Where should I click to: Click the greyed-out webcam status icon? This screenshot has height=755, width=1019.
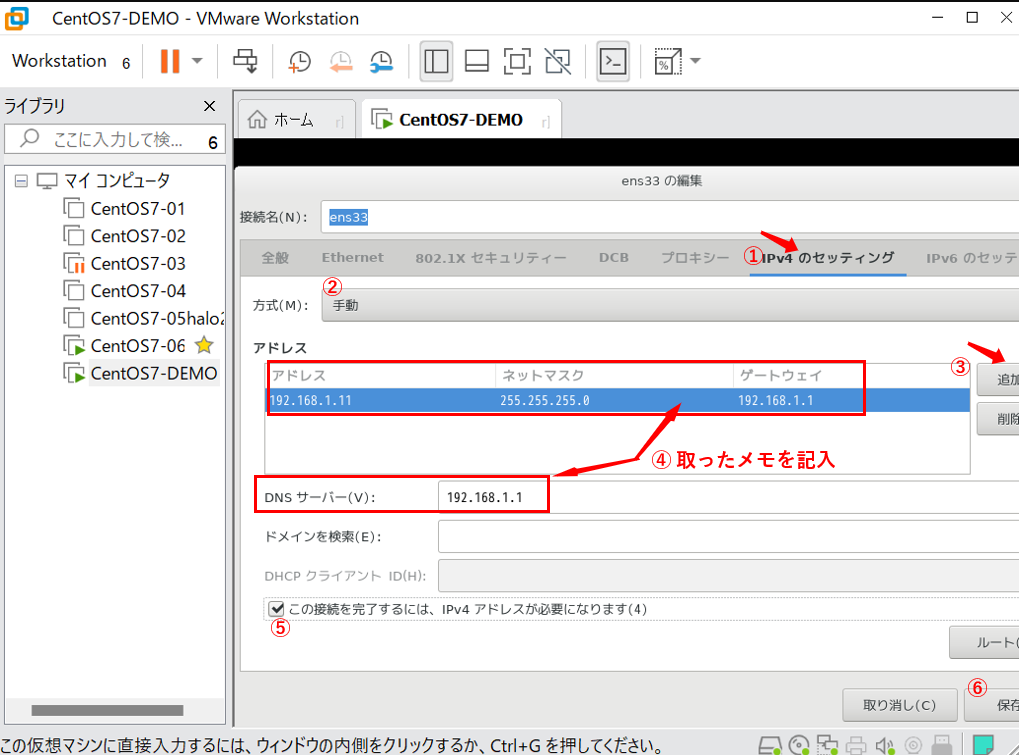click(913, 745)
